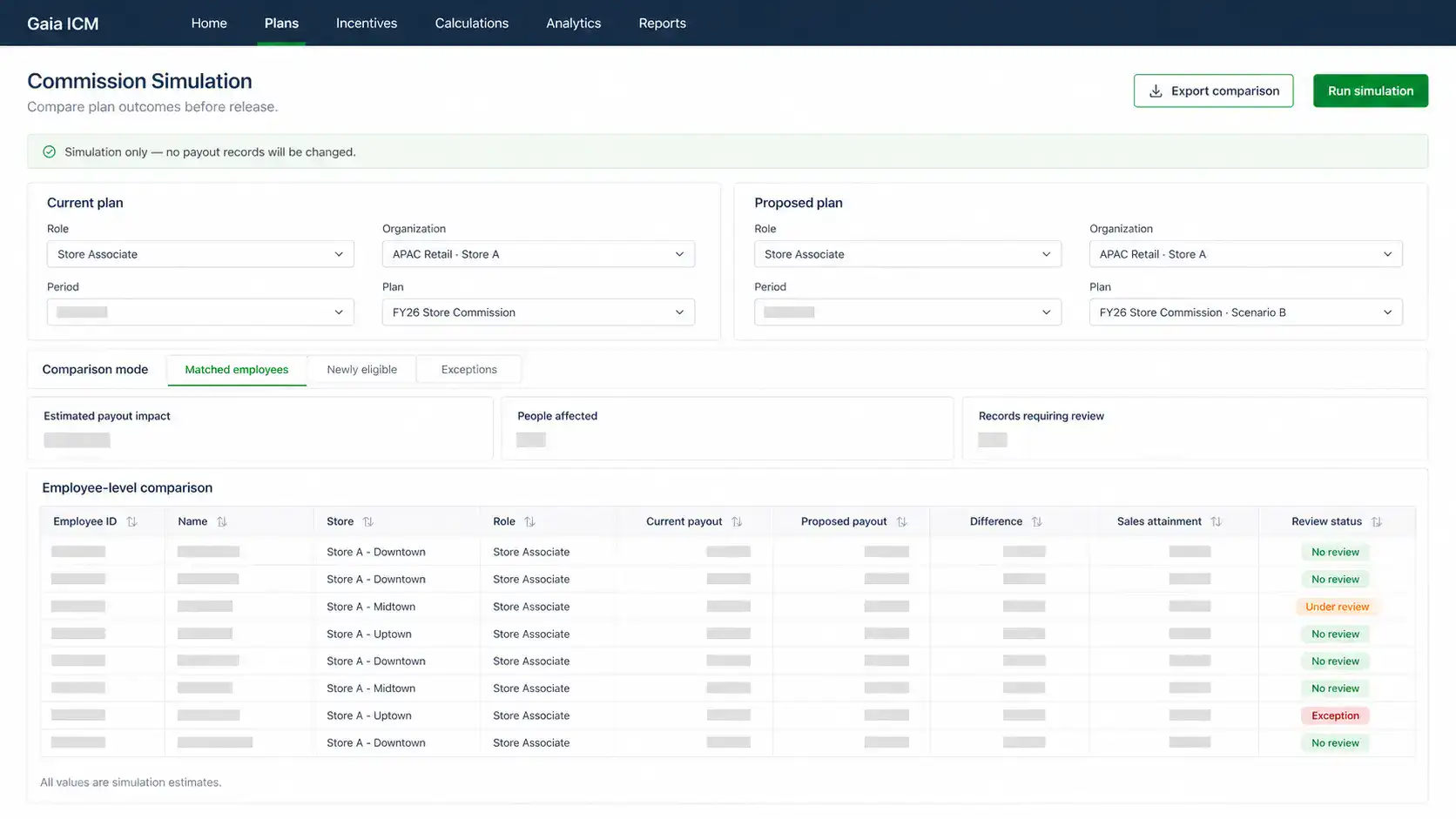The width and height of the screenshot is (1456, 819).
Task: Click the Under review status badge
Action: (x=1337, y=607)
